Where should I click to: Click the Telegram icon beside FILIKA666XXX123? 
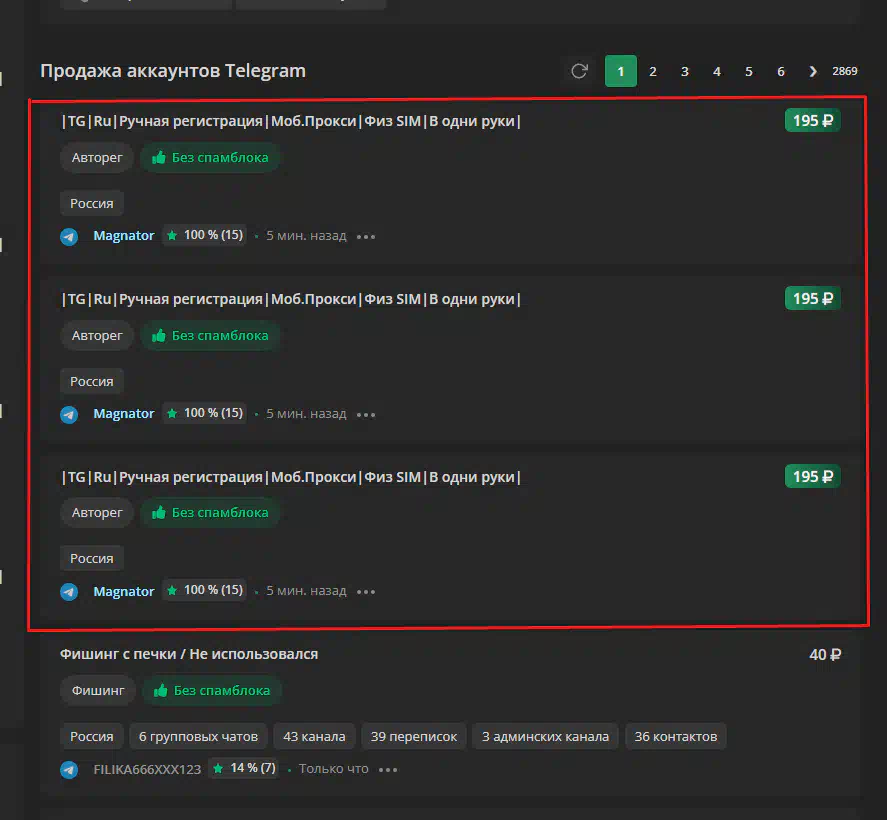[69, 770]
